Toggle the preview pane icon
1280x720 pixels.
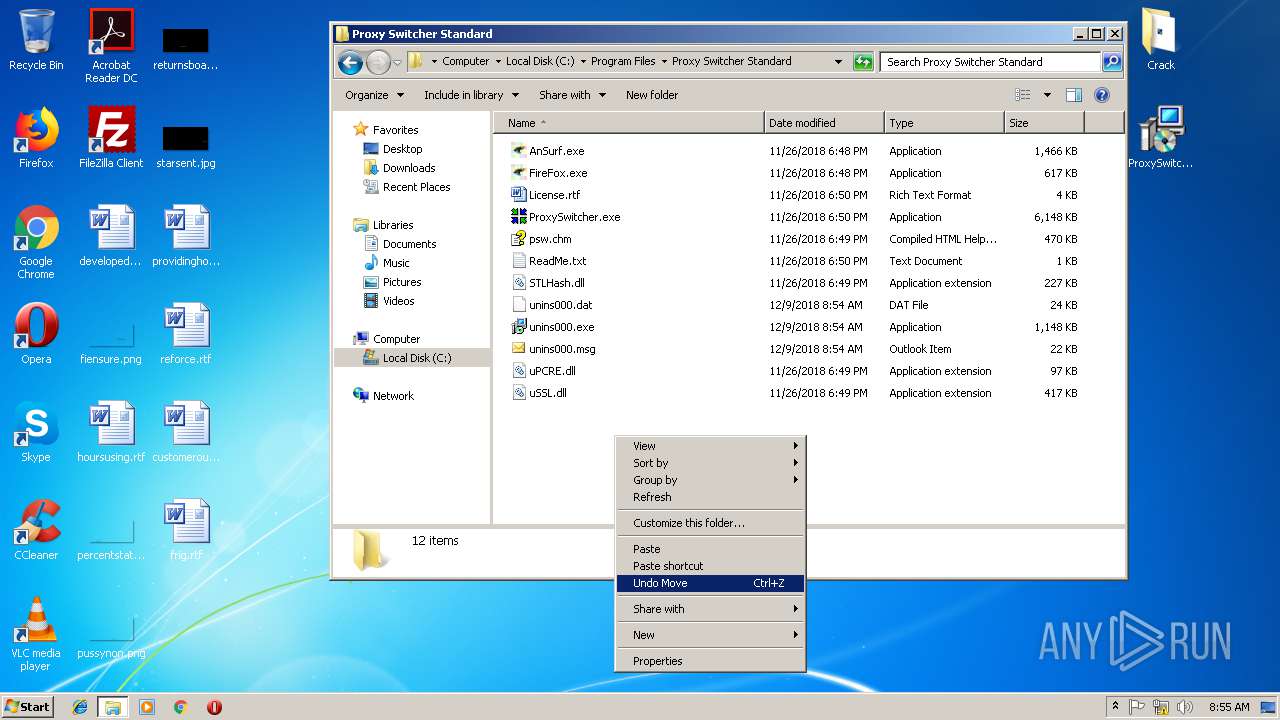[1073, 95]
